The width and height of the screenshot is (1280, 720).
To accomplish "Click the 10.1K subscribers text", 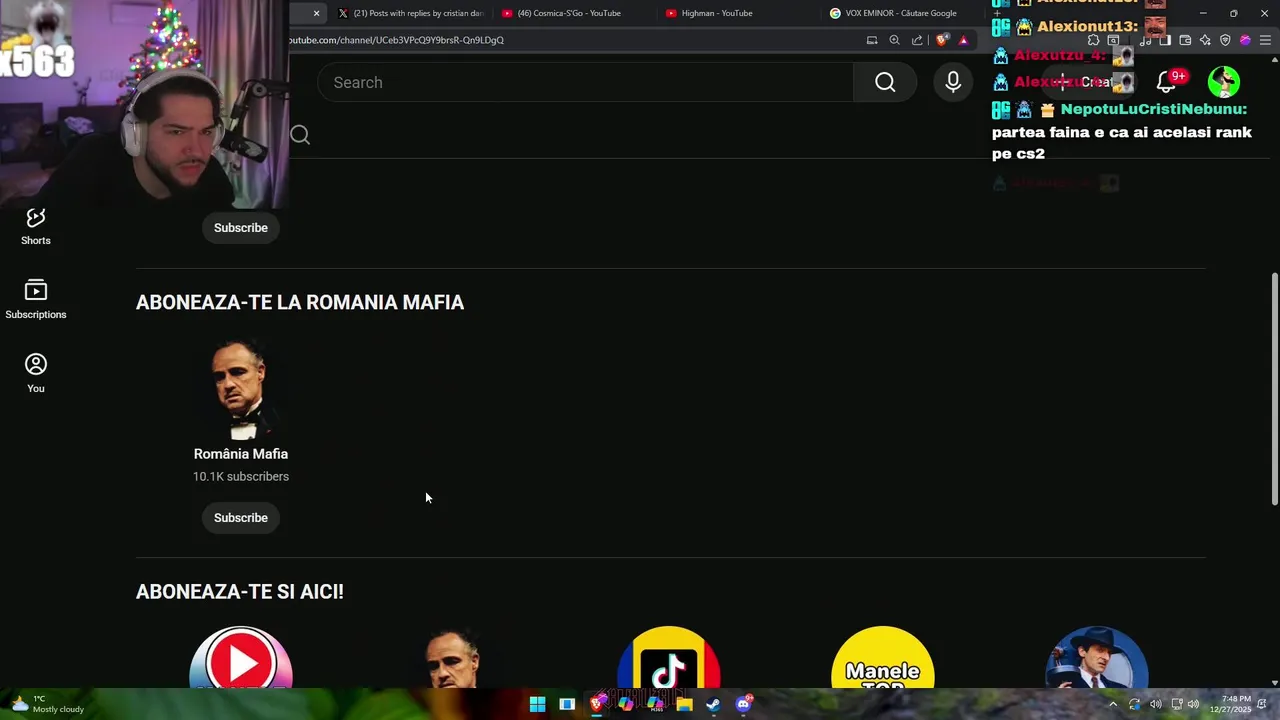I will 241,477.
